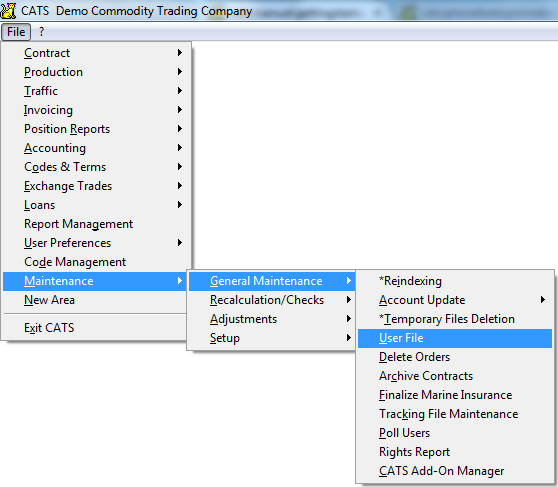Expand the Adjustments submenu
This screenshot has width=558, height=487.
272,319
